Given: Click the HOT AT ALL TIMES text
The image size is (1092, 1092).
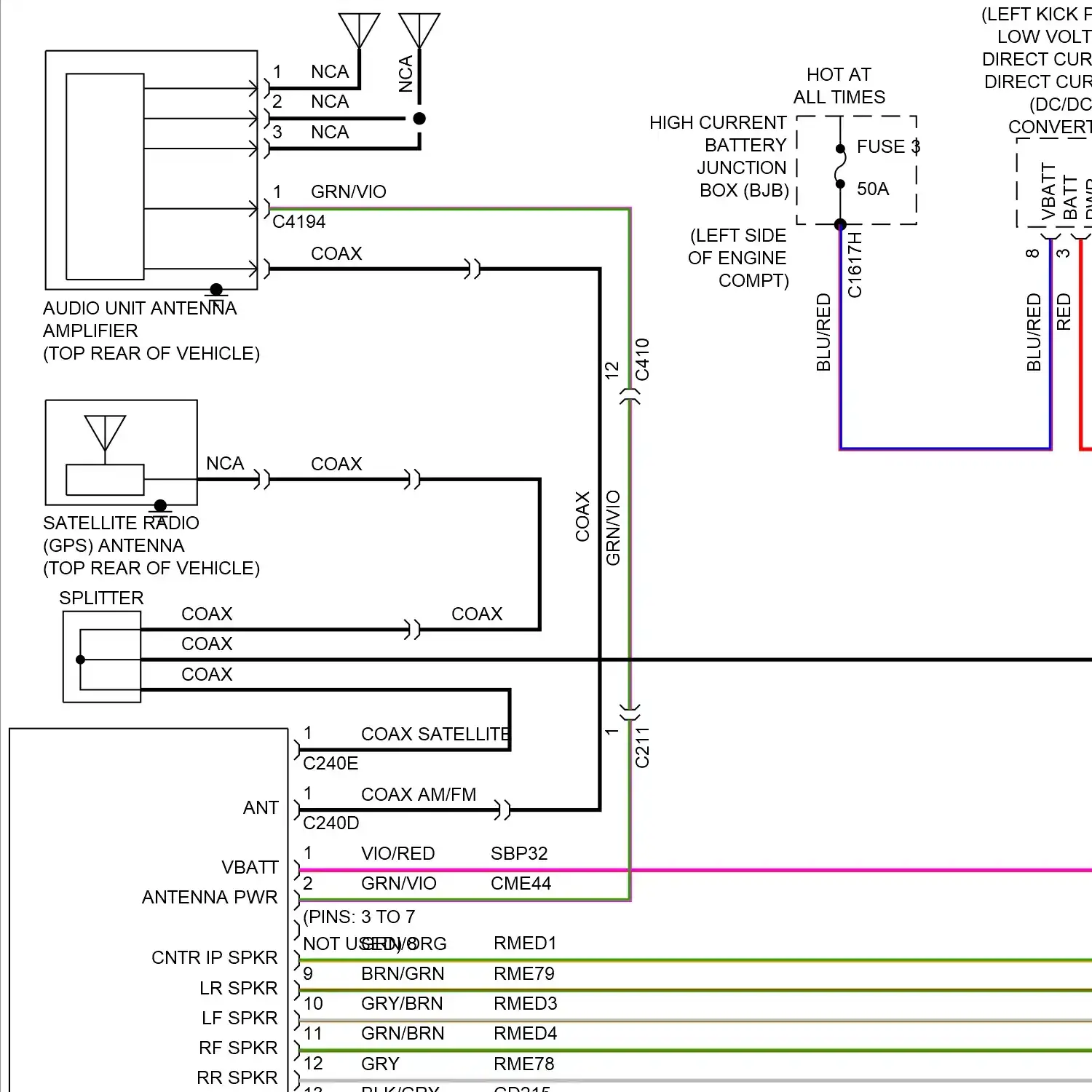Looking at the screenshot, I should click(x=839, y=86).
